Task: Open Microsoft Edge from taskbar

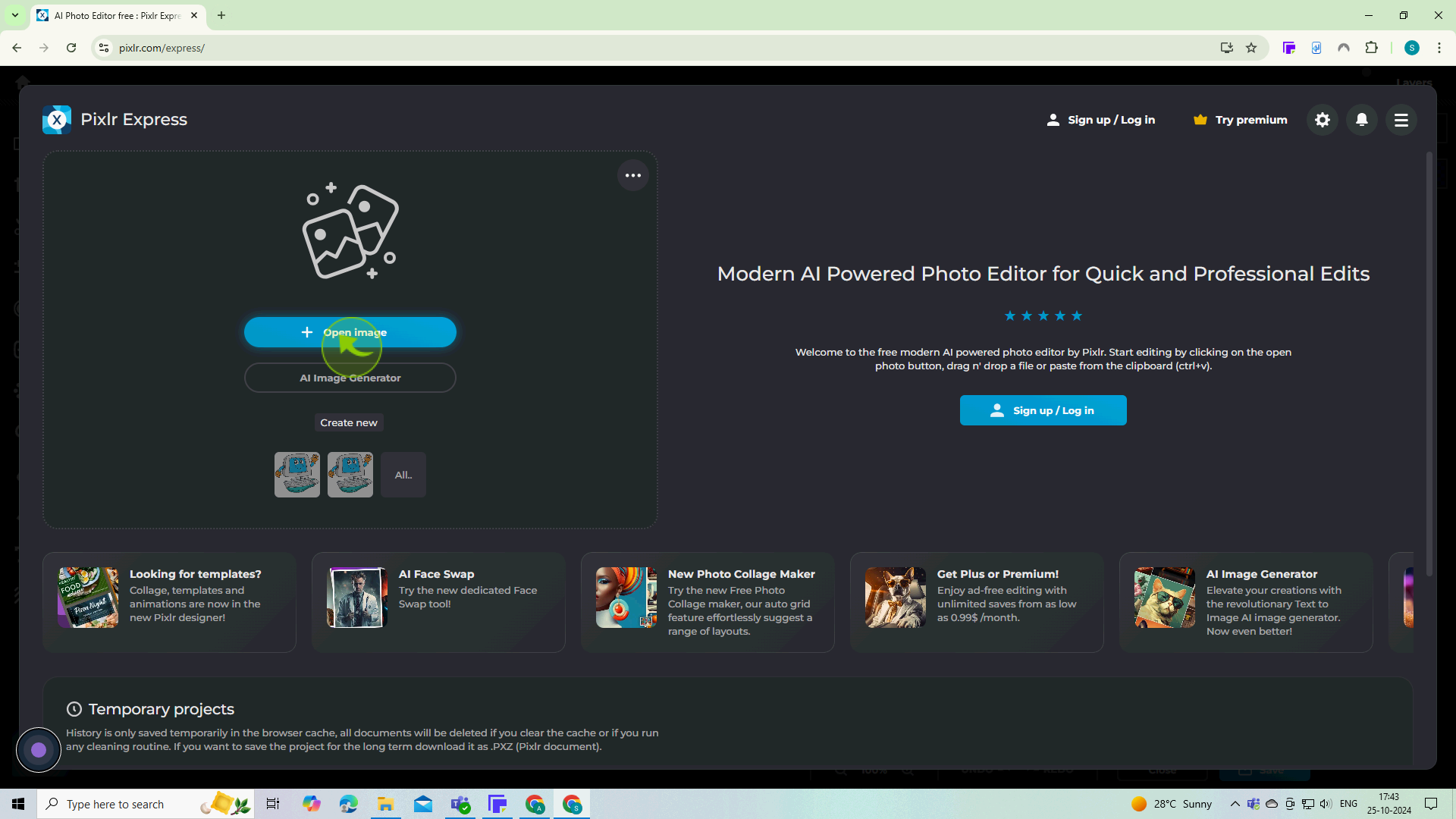Action: (348, 804)
